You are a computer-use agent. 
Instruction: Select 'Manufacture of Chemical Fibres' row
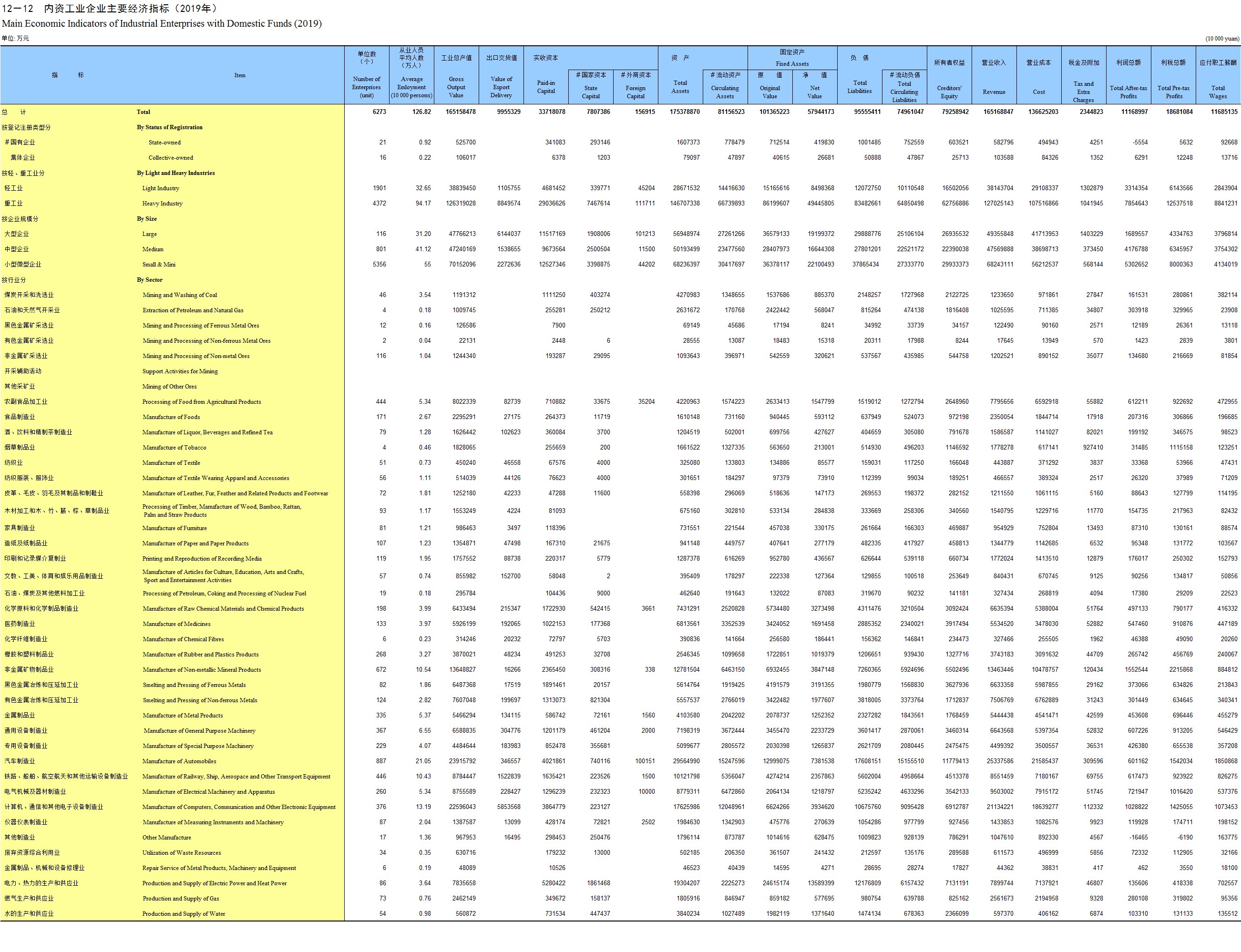183,639
